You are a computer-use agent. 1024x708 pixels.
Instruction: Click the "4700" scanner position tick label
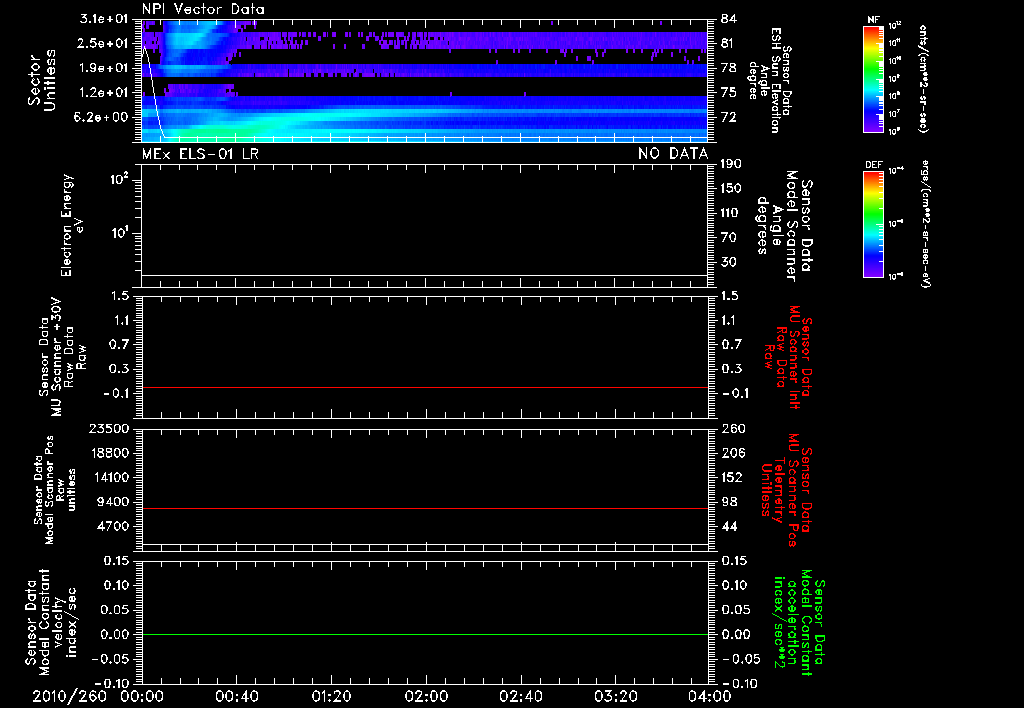click(112, 526)
